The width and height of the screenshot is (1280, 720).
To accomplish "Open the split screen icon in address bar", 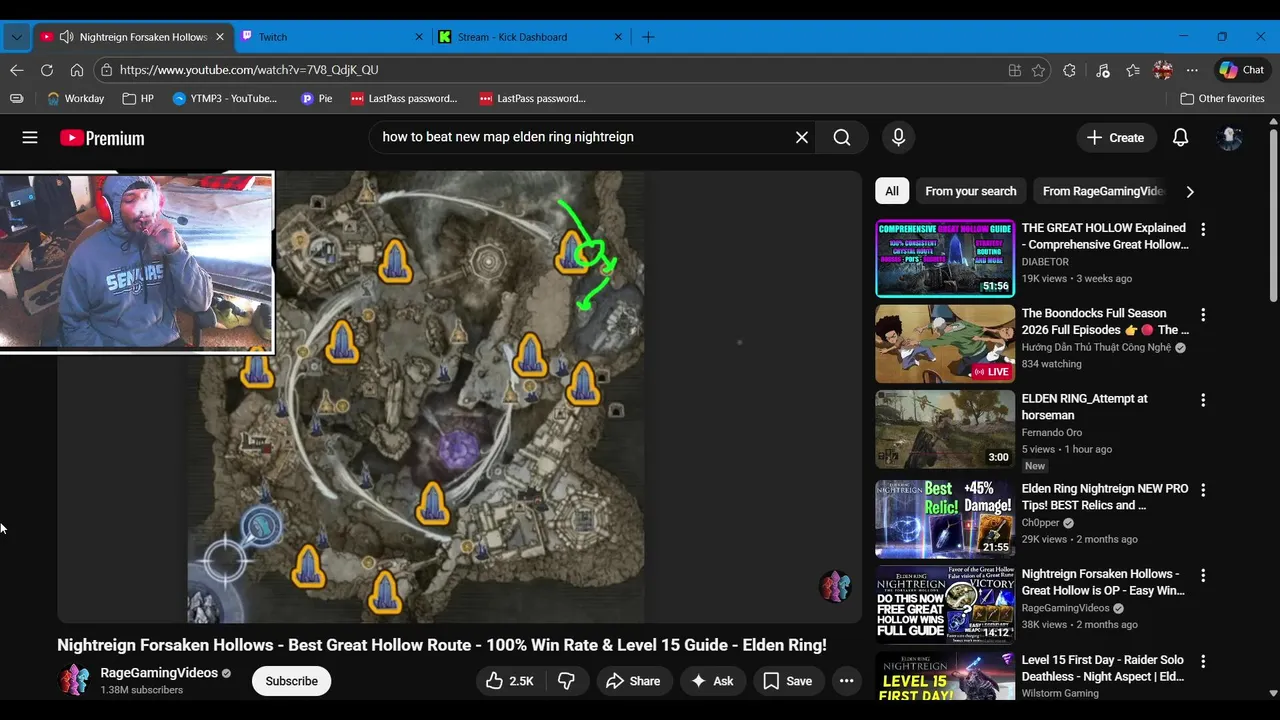I will [x=1014, y=70].
